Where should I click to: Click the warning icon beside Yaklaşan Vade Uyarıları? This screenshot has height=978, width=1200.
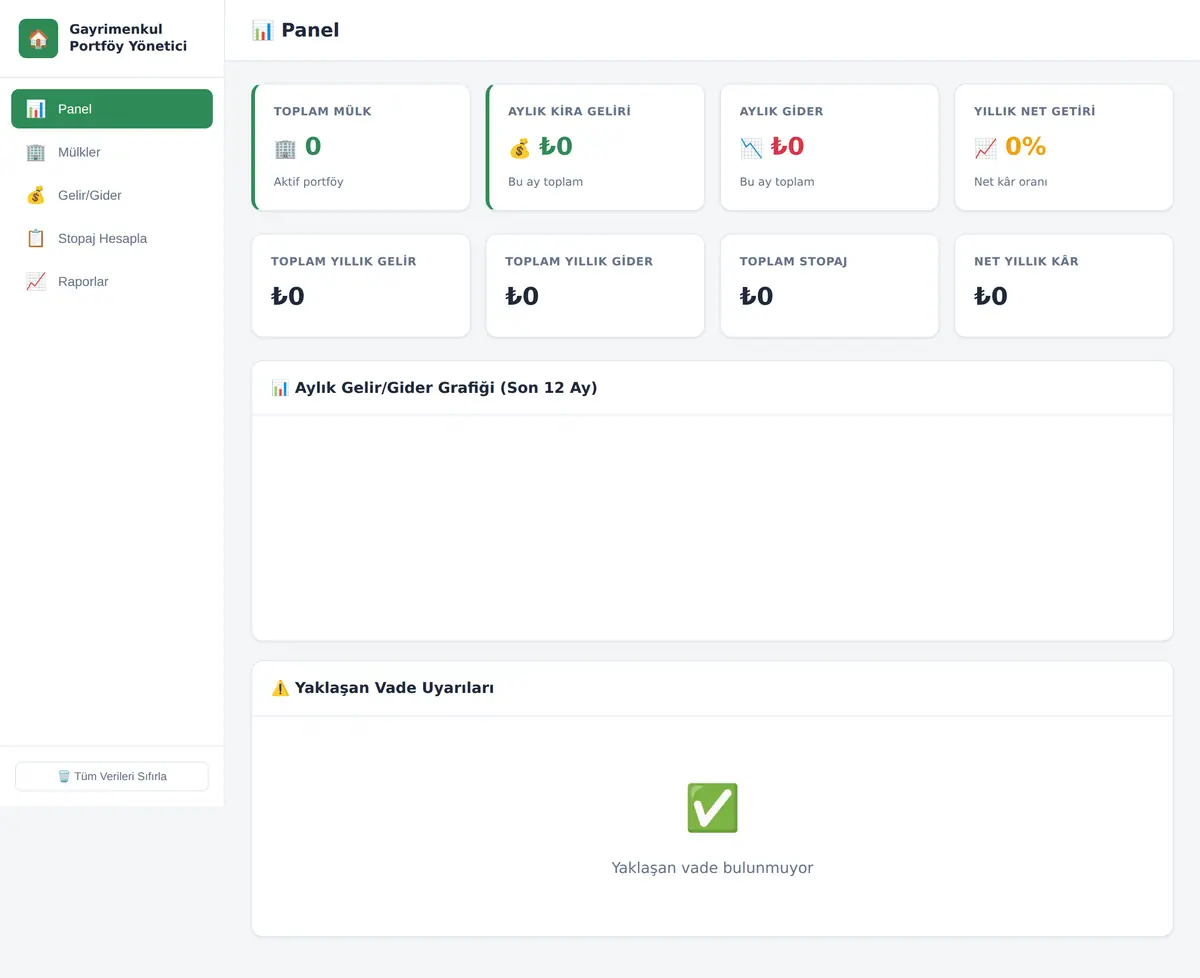[x=280, y=688]
